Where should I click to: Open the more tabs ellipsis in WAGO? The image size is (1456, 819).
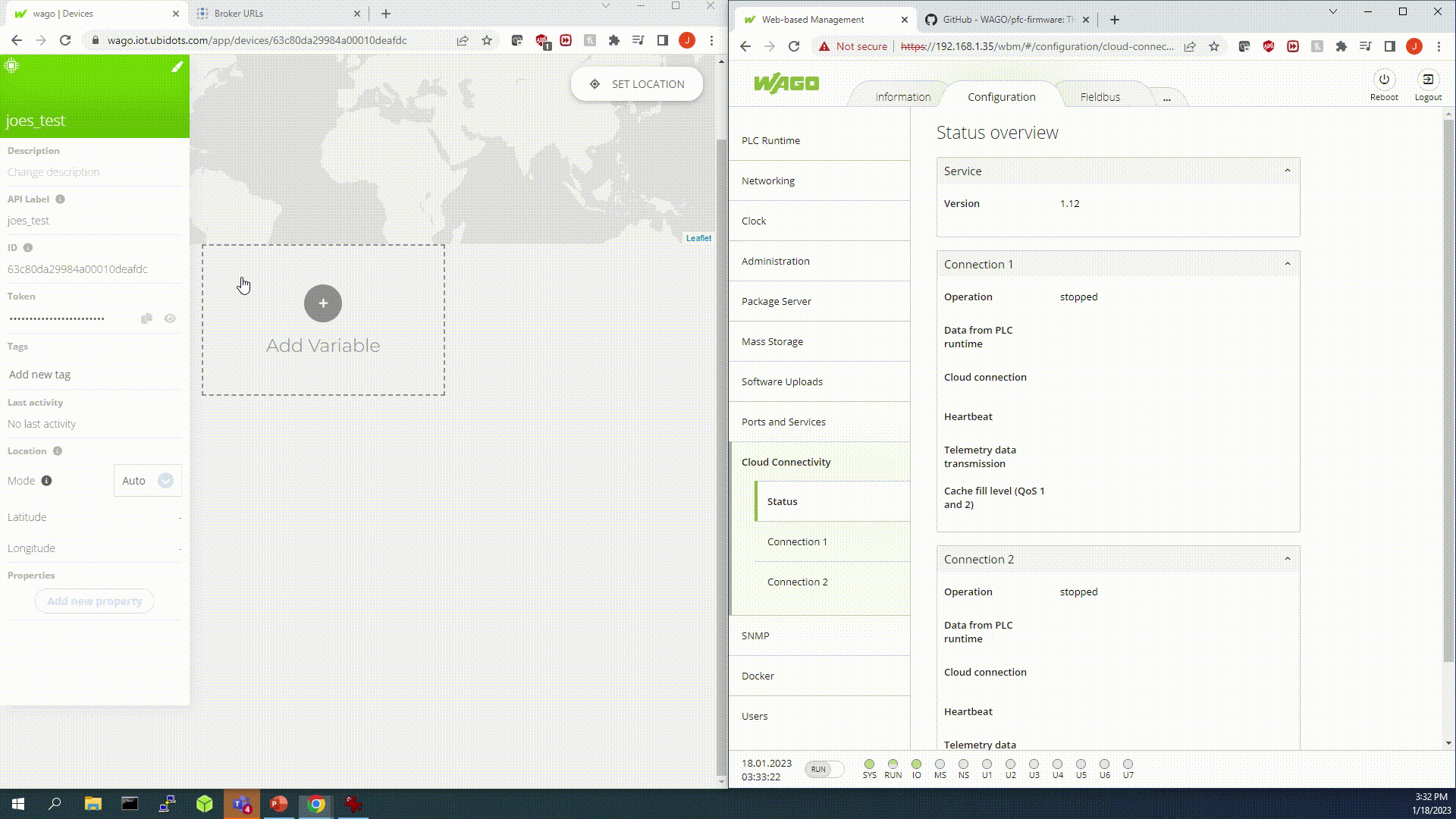[1166, 98]
